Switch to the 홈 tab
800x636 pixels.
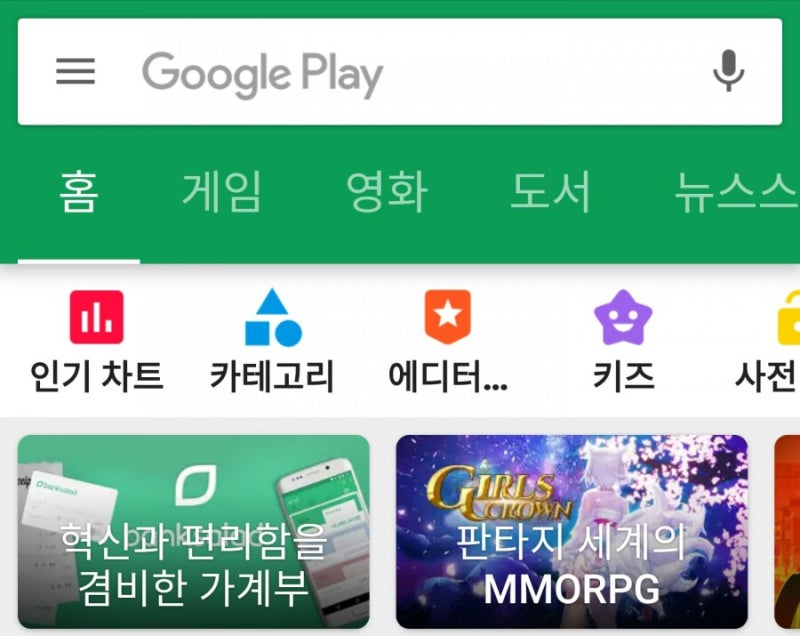[79, 192]
